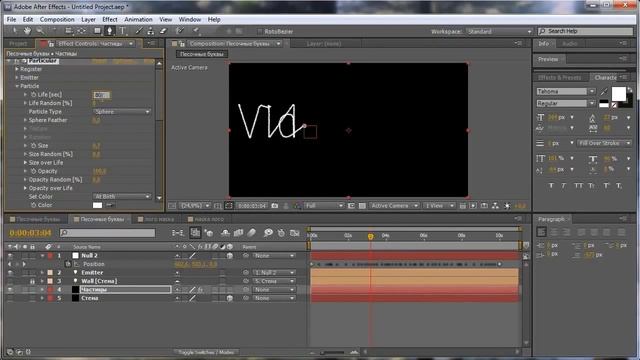Open the Workspace Standard dropdown

click(499, 31)
